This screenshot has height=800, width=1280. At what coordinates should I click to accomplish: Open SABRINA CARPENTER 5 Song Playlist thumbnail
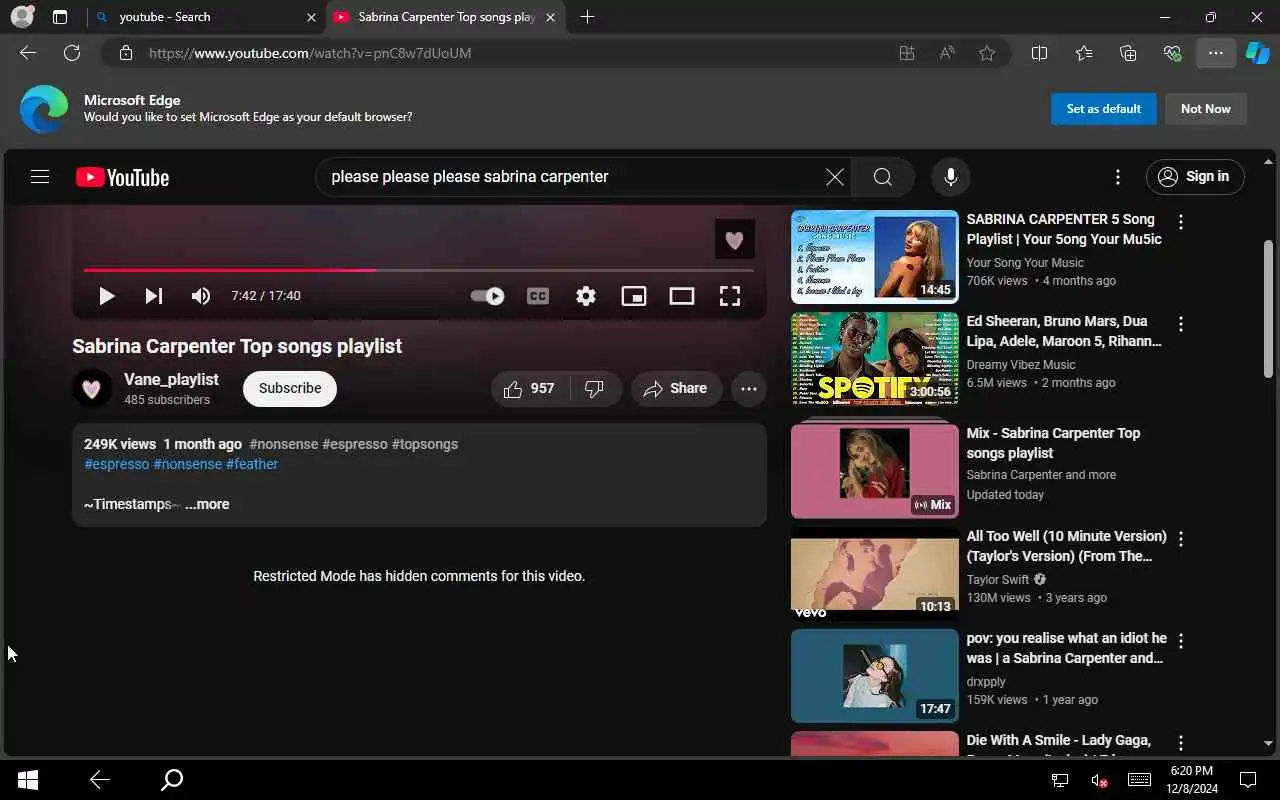[x=874, y=257]
